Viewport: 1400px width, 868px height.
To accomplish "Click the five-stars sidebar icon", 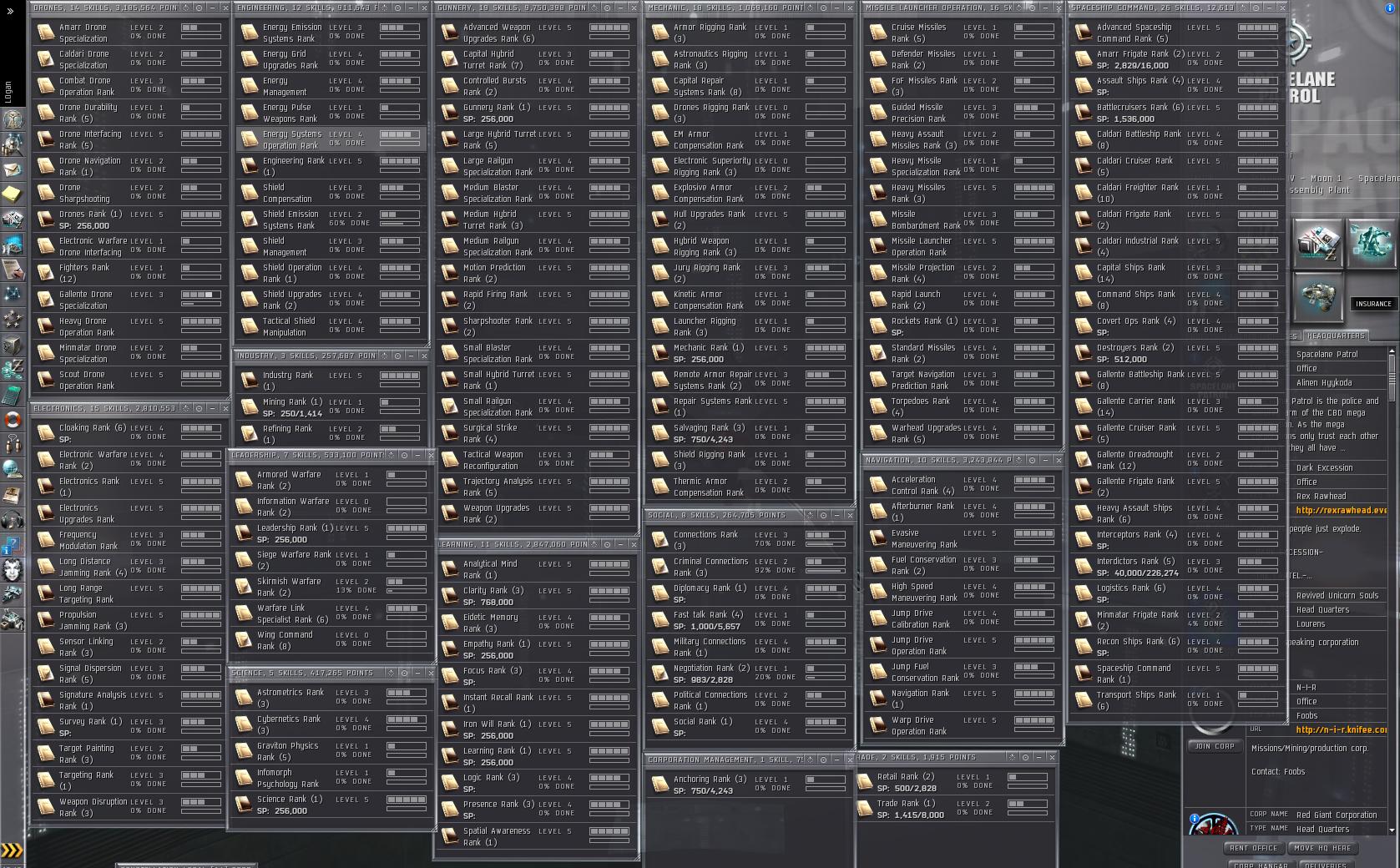I will pyautogui.click(x=13, y=320).
